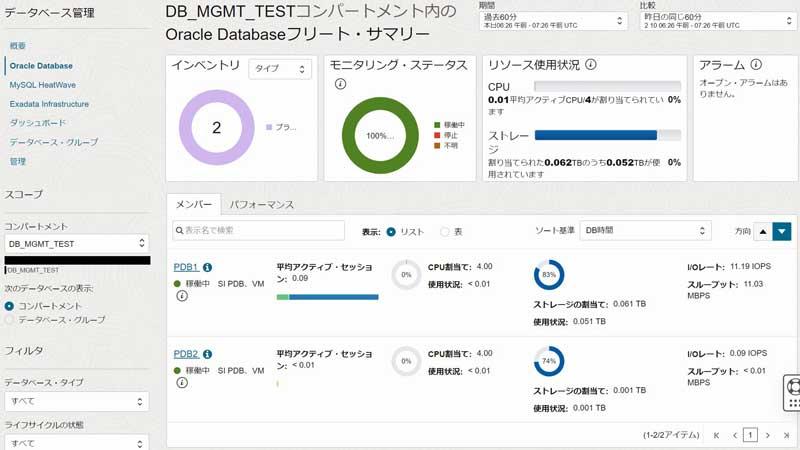Click 稼働中 green legend swatch
The image size is (800, 450).
(437, 125)
